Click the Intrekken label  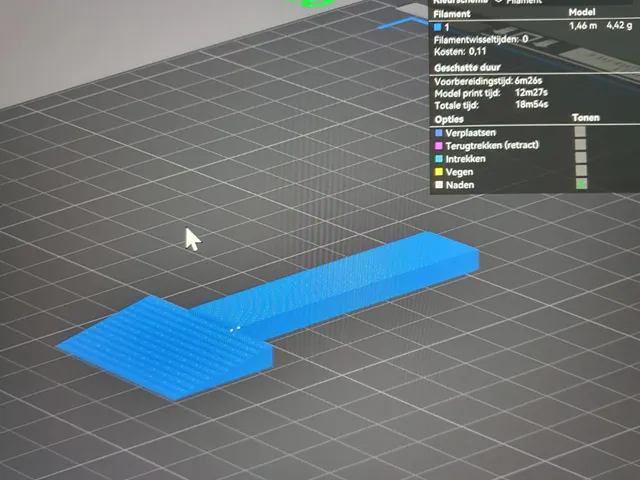tap(466, 159)
